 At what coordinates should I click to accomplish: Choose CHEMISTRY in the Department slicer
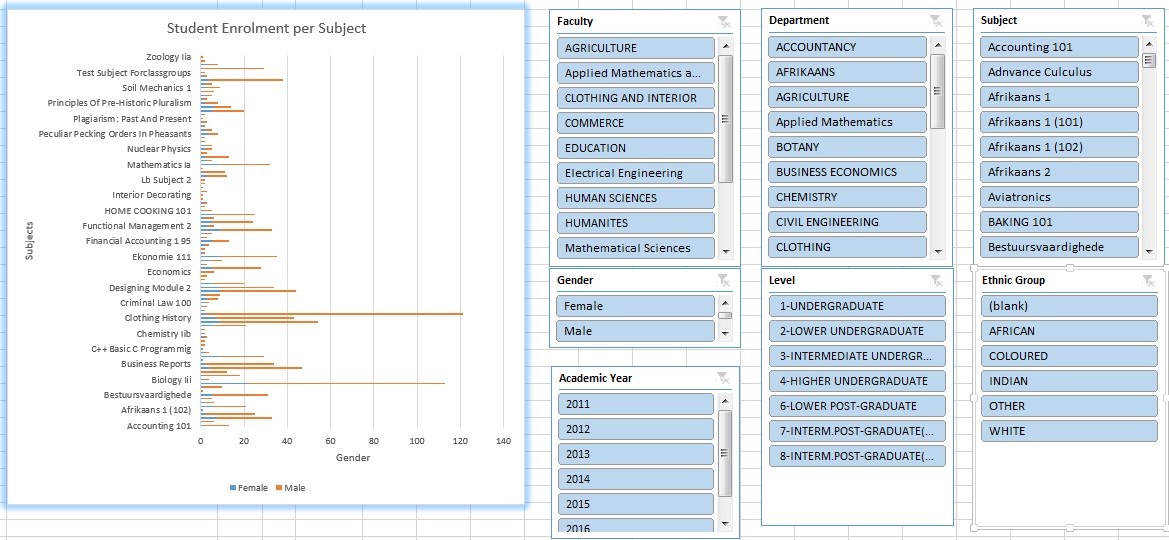(x=847, y=197)
